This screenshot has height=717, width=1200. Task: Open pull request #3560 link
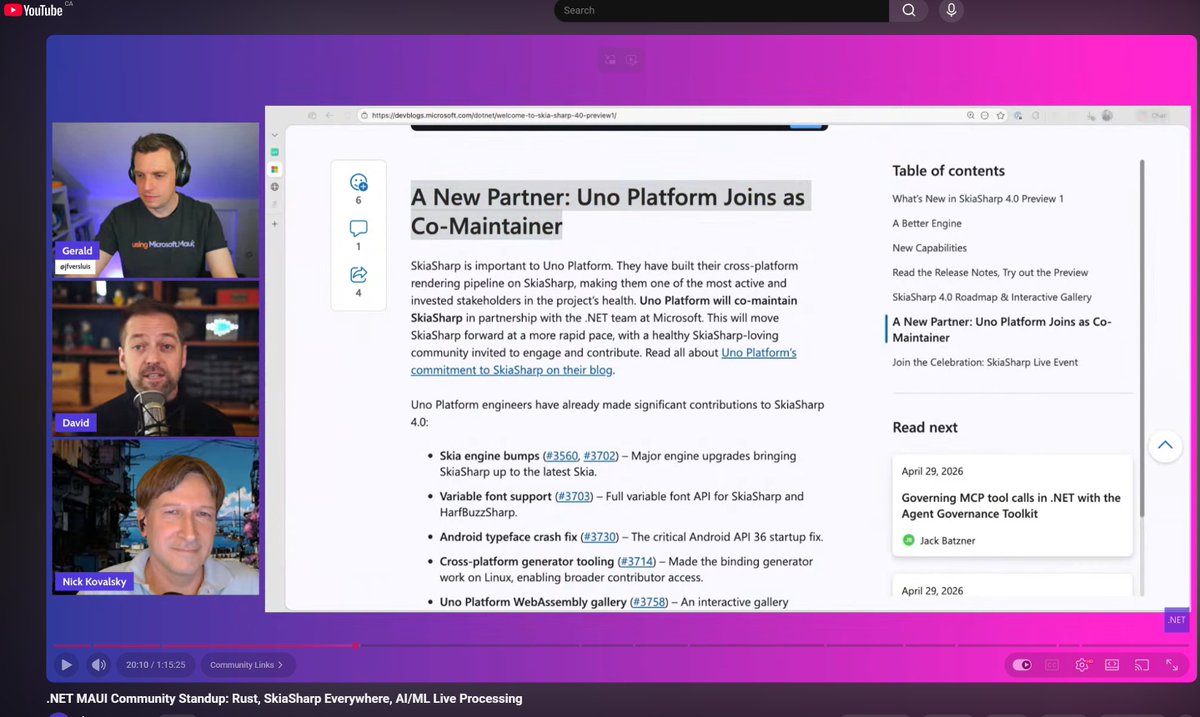point(561,456)
